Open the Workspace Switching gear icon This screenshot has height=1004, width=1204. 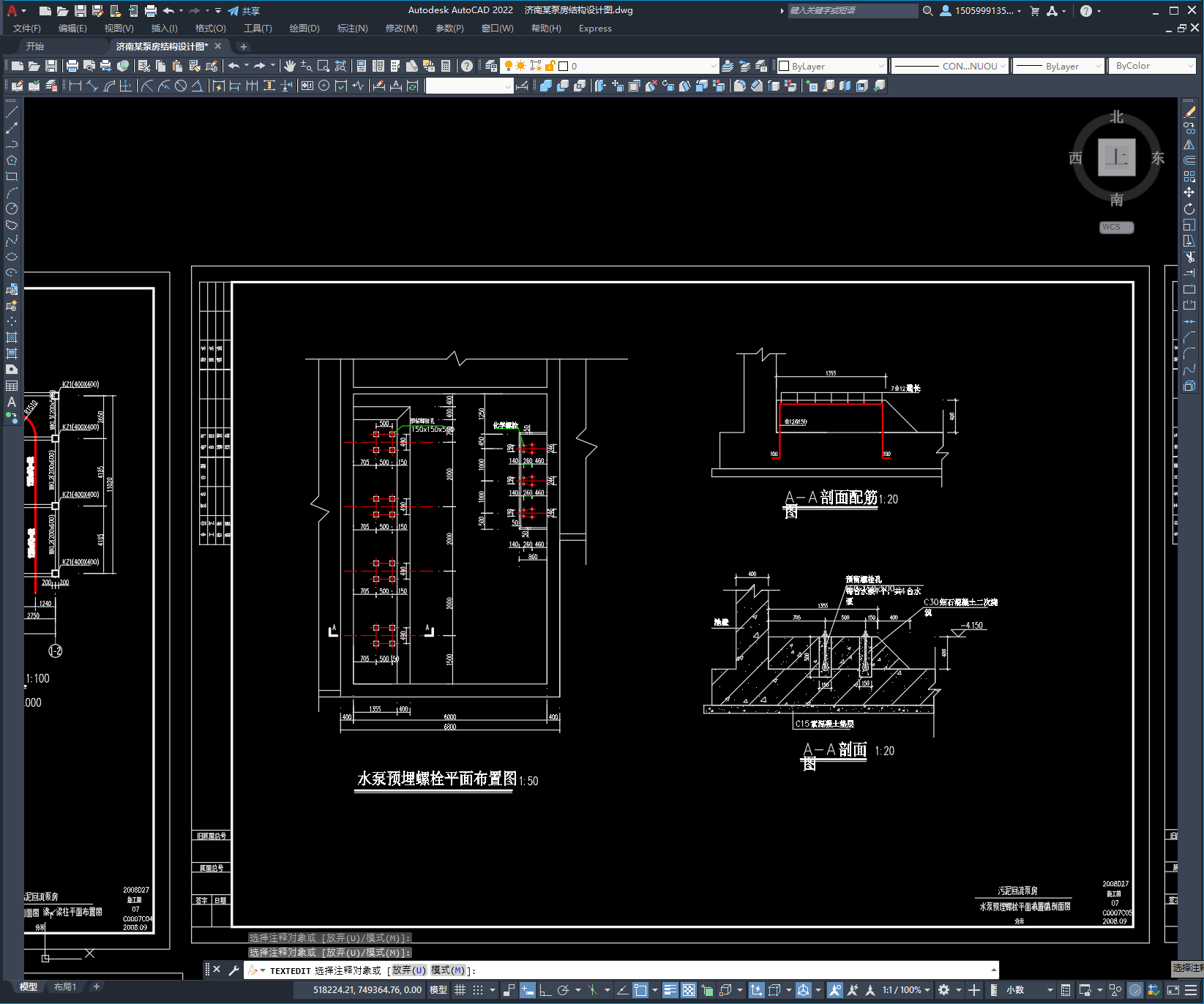click(x=944, y=990)
